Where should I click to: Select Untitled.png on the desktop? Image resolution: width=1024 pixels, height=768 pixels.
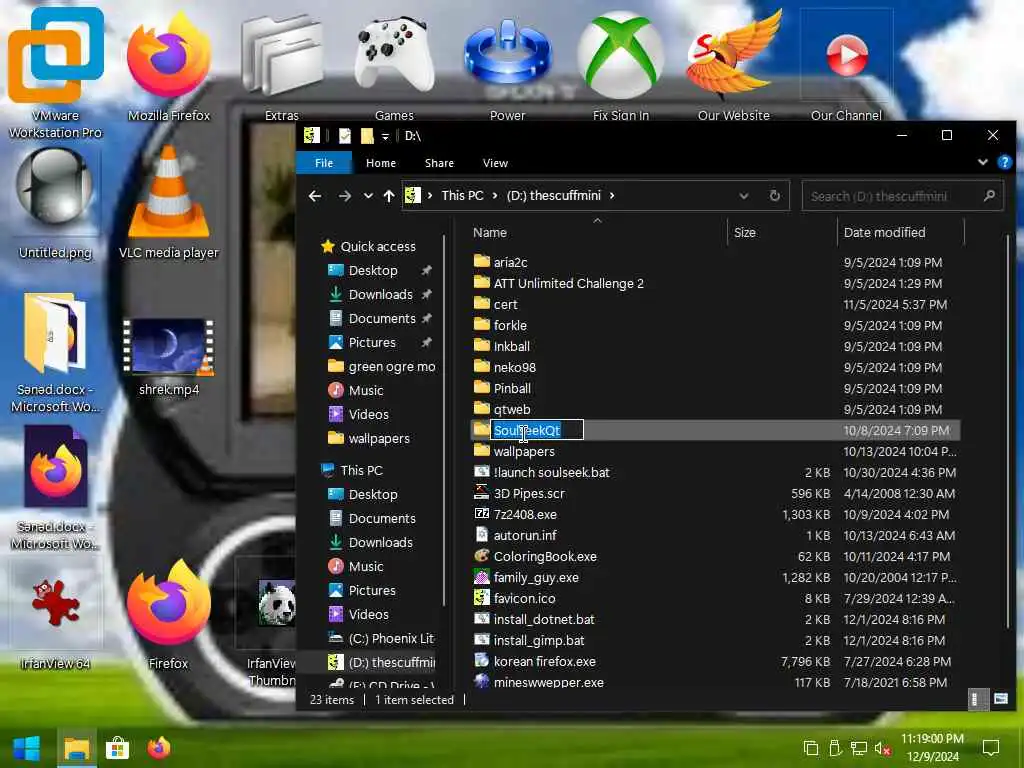pyautogui.click(x=56, y=204)
